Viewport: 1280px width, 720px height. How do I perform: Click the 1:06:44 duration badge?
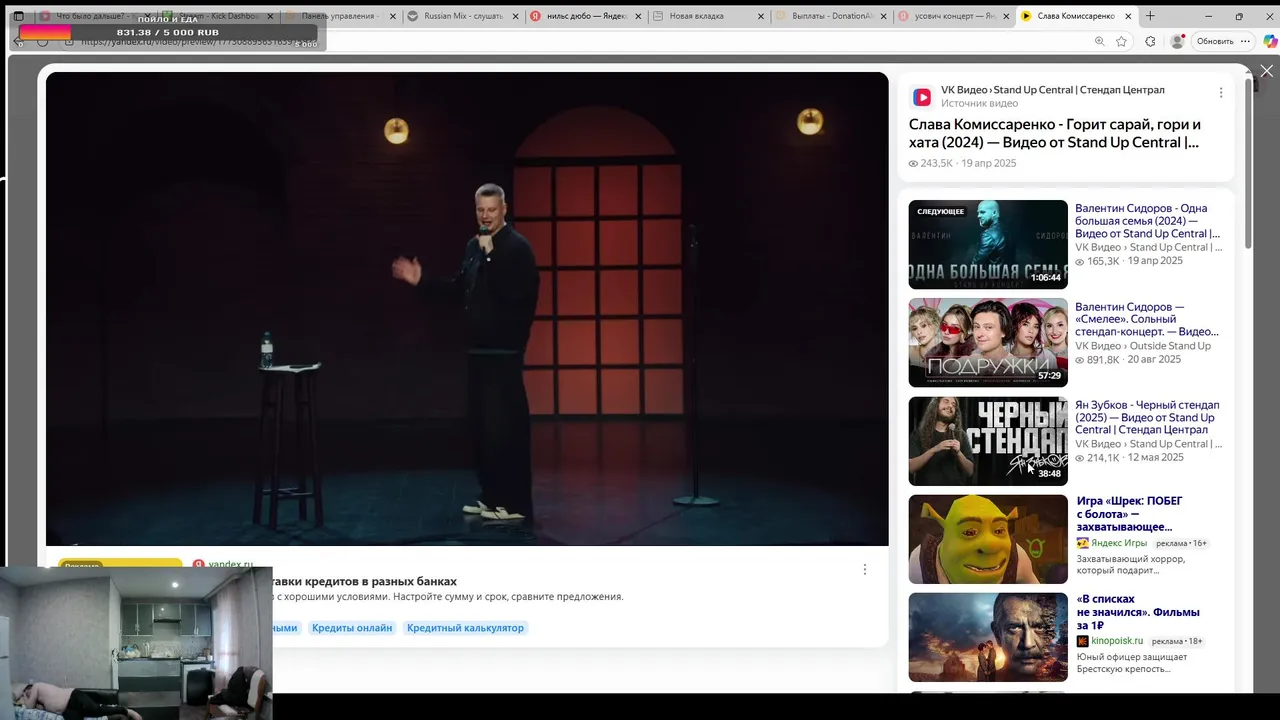click(1046, 278)
